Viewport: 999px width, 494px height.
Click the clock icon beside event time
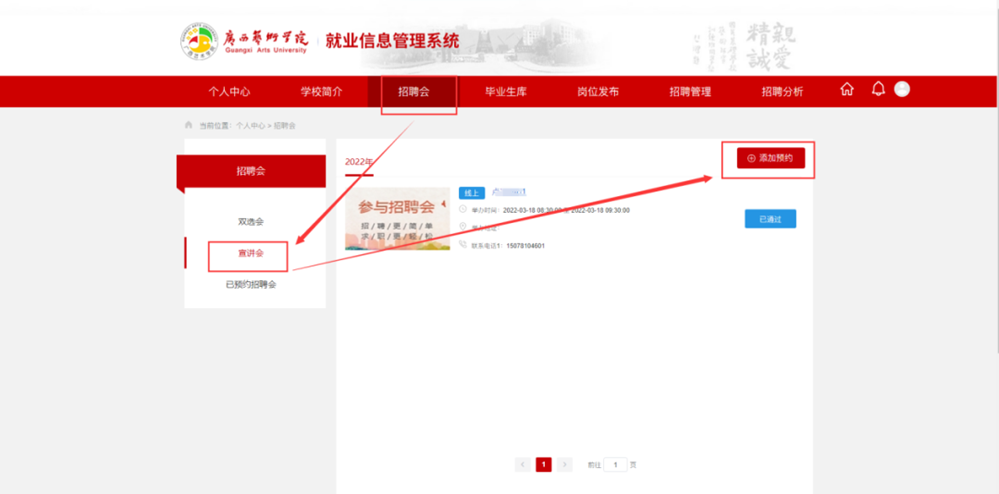[x=463, y=209]
